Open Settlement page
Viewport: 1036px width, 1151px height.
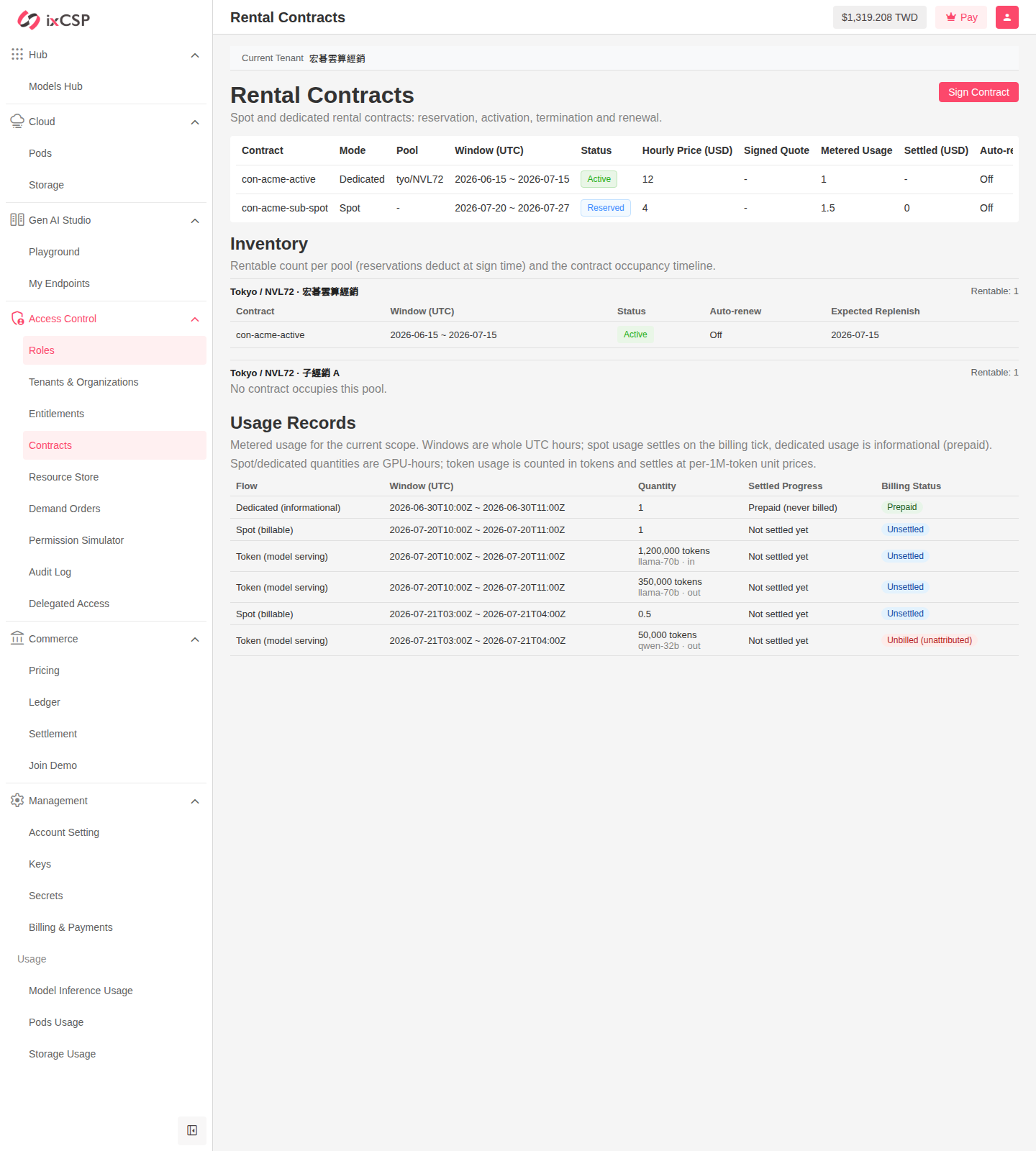[114, 734]
